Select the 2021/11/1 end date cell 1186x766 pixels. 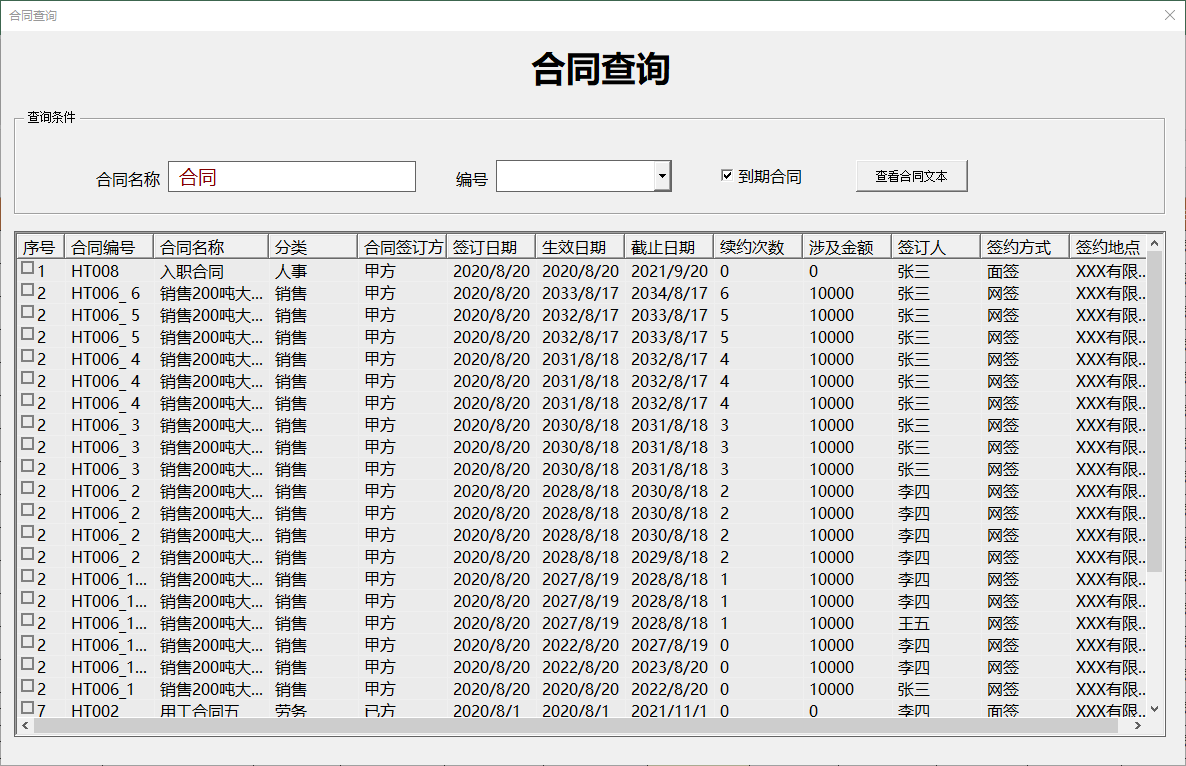[669, 710]
